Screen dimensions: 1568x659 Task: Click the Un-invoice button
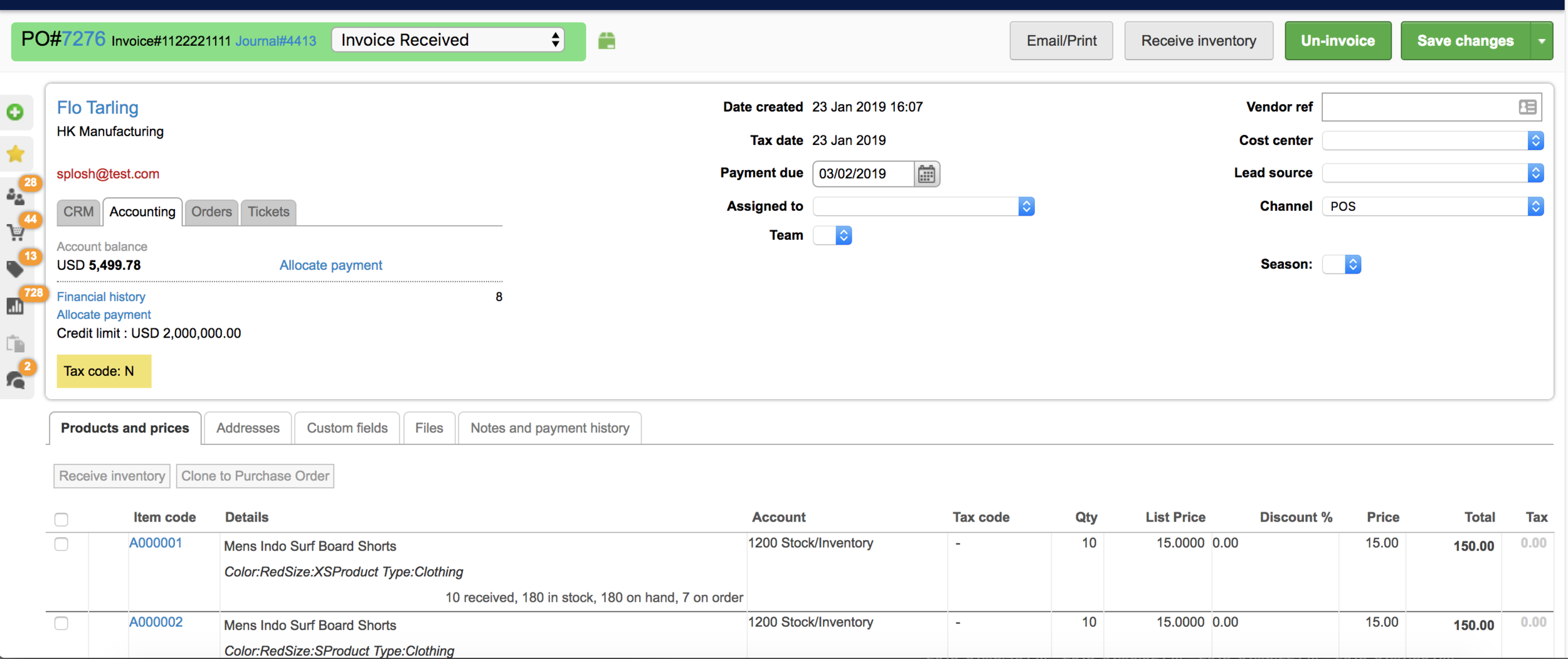(x=1338, y=41)
